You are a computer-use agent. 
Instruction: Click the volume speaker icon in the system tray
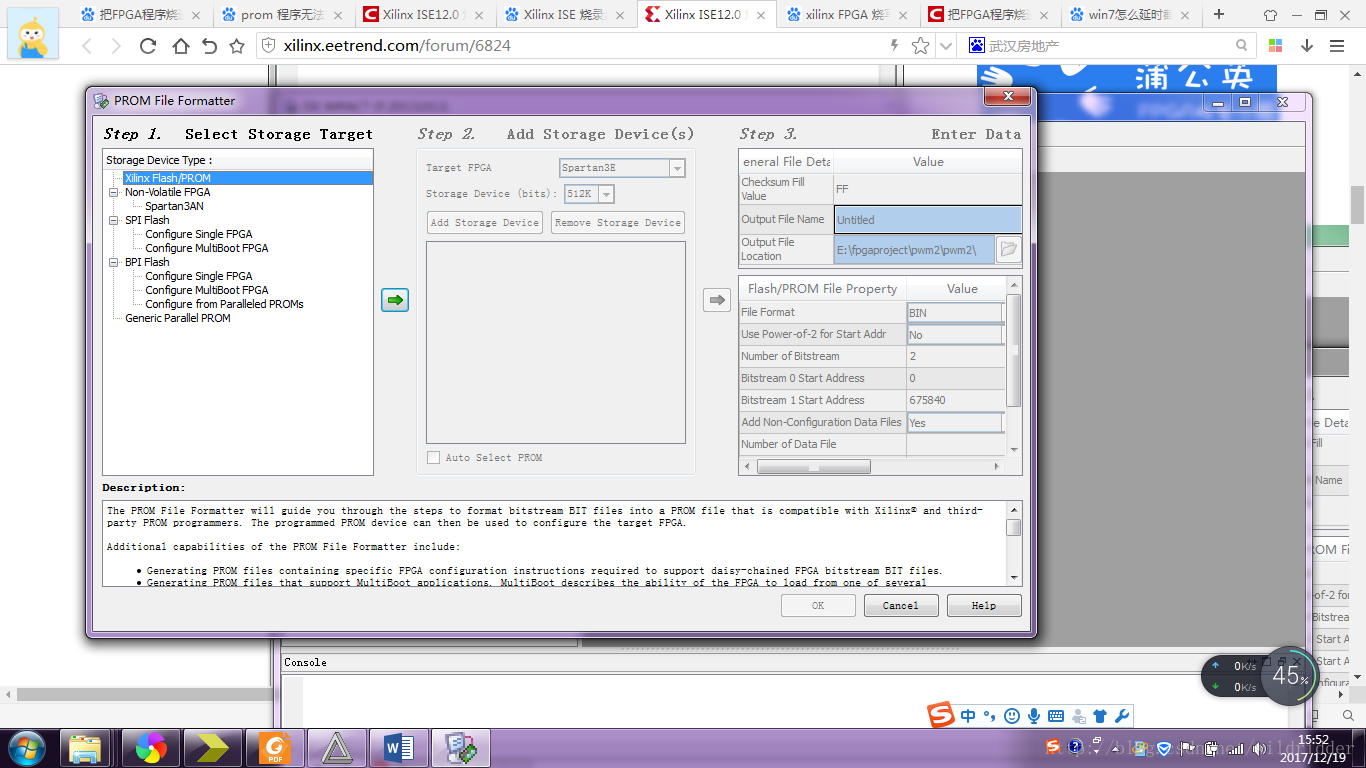point(1261,748)
